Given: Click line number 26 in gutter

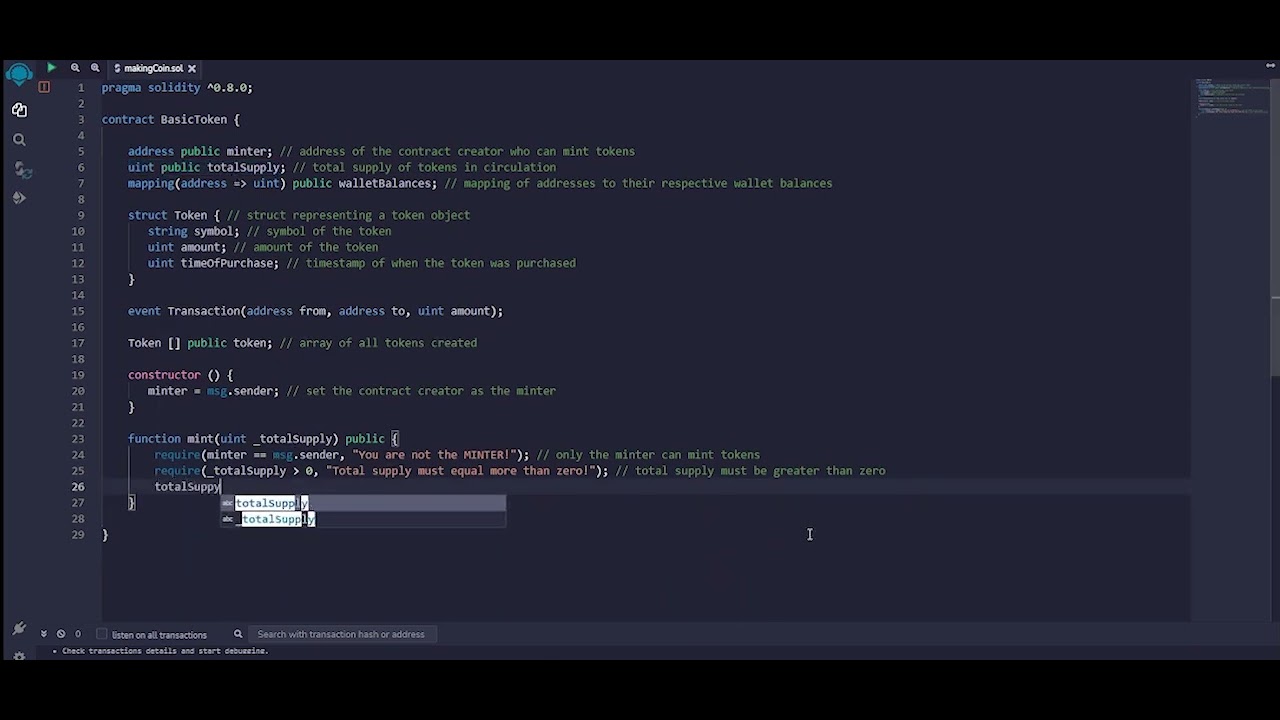Looking at the screenshot, I should [x=78, y=487].
